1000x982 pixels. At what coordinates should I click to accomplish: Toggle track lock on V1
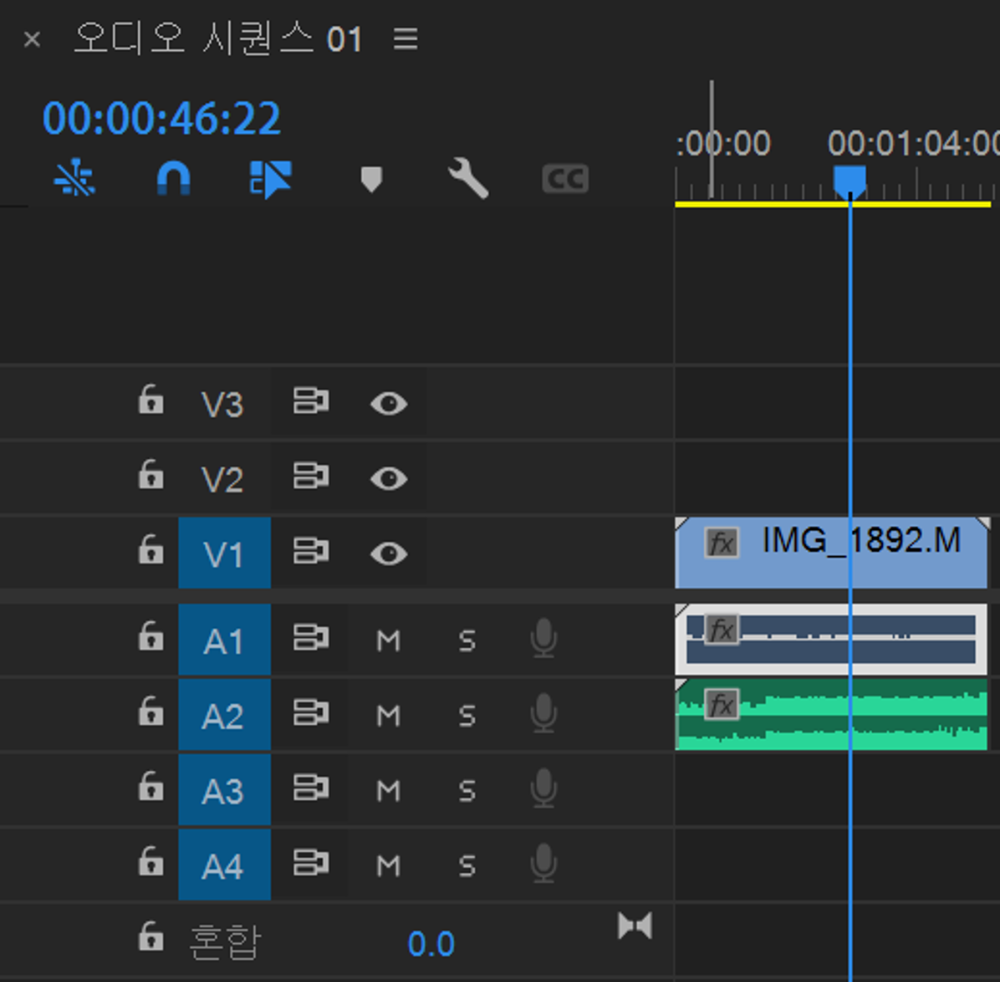151,550
